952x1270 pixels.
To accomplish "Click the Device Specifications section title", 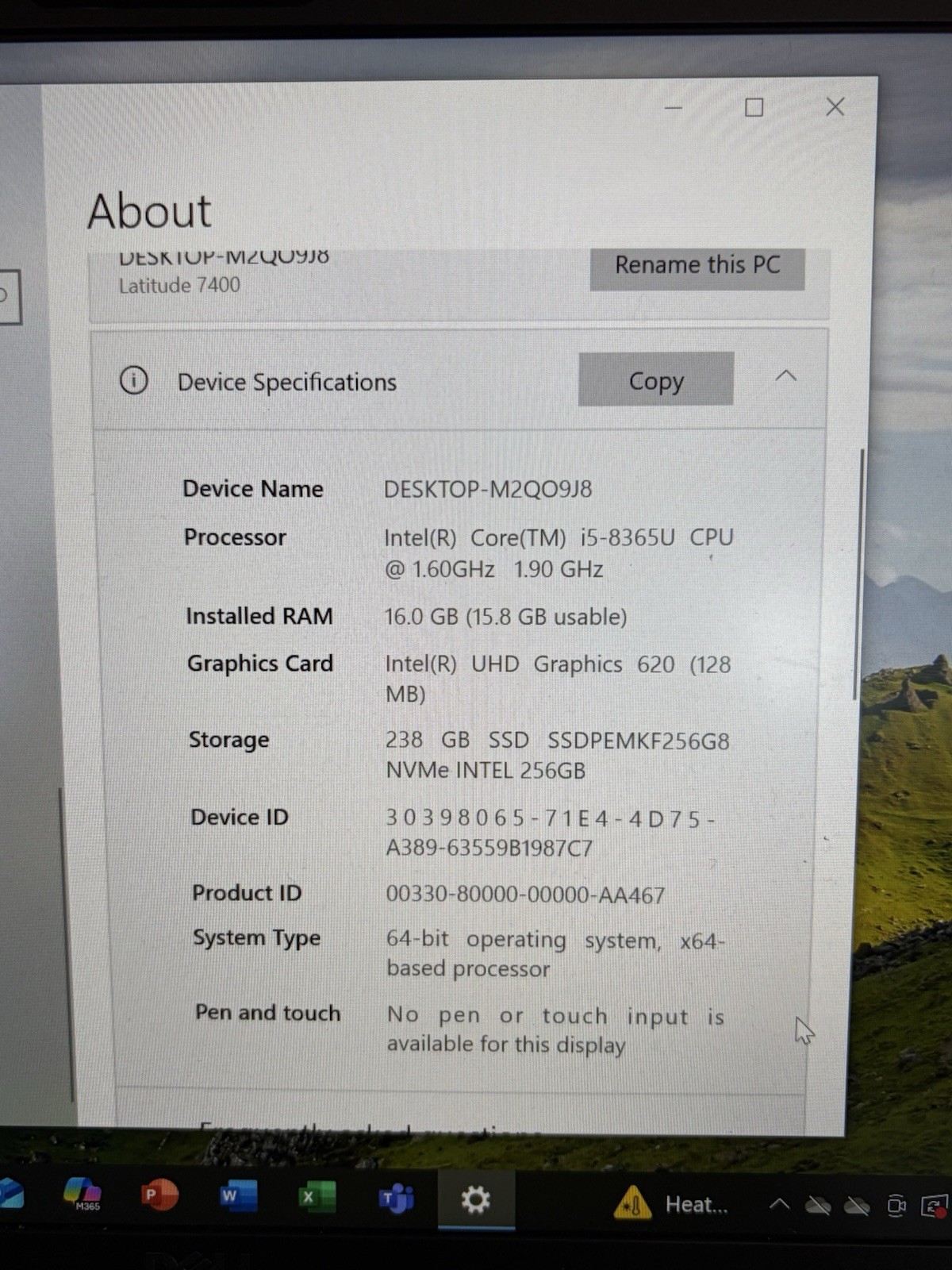I will [287, 383].
